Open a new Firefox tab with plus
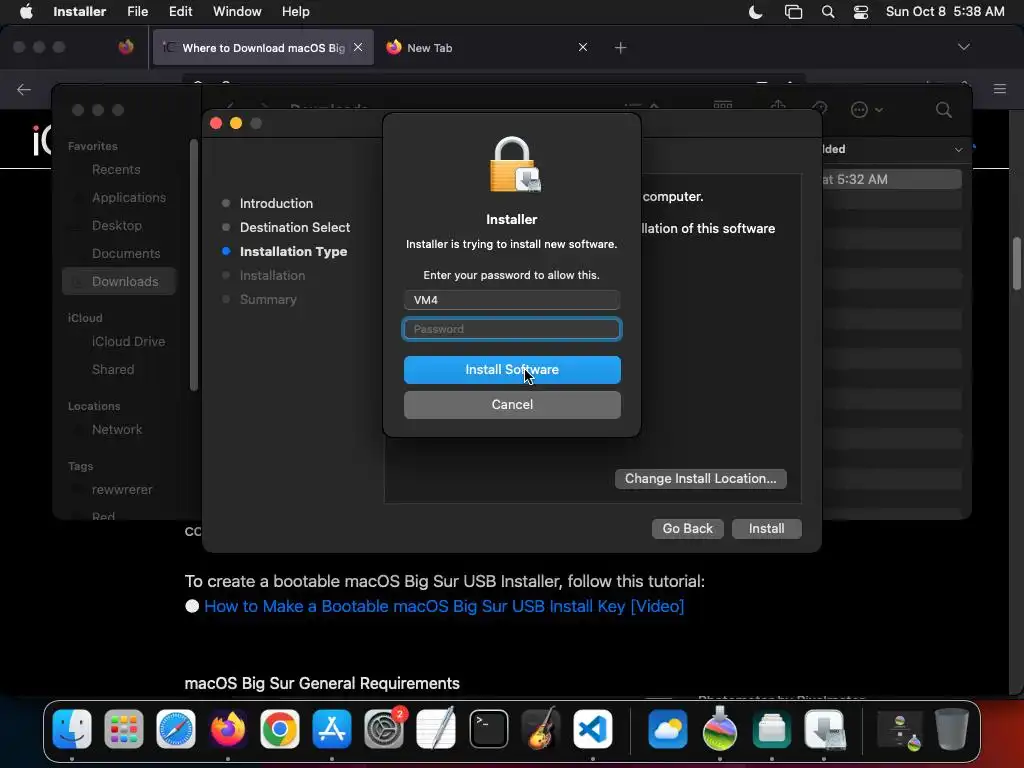The image size is (1024, 768). click(620, 48)
